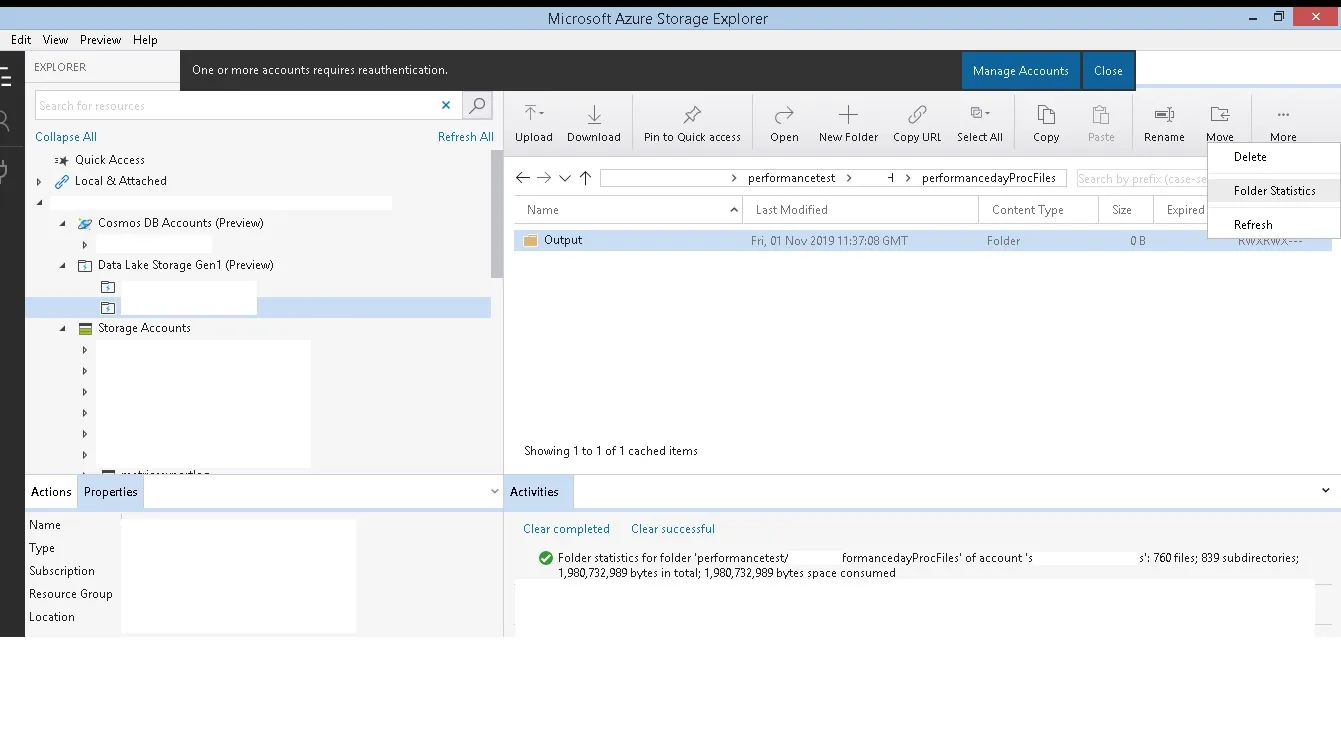Viewport: 1341px width, 740px height.
Task: Collapse the Cosmos DB Accounts (Preview) node
Action: click(x=62, y=223)
